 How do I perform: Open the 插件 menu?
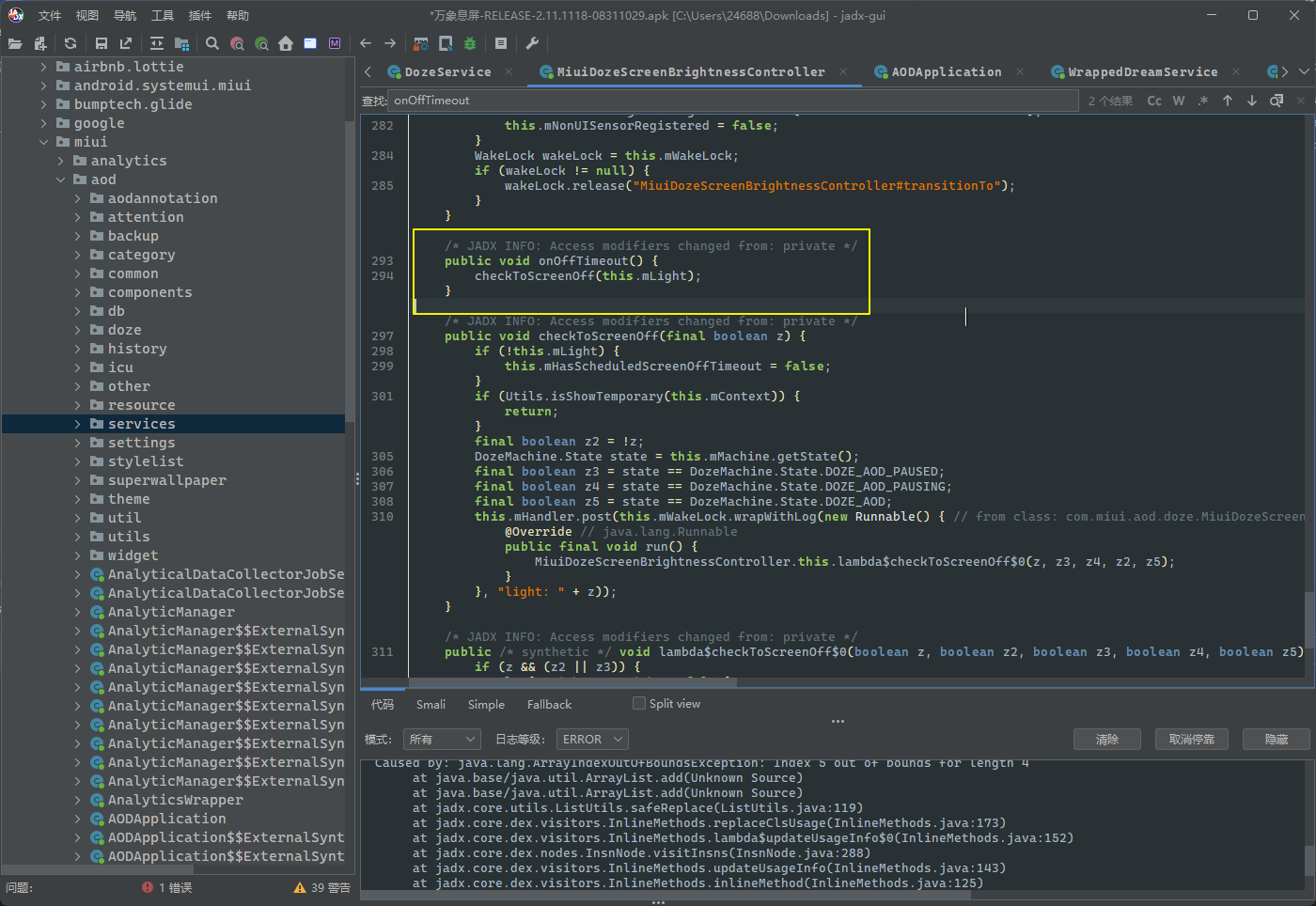coord(200,15)
